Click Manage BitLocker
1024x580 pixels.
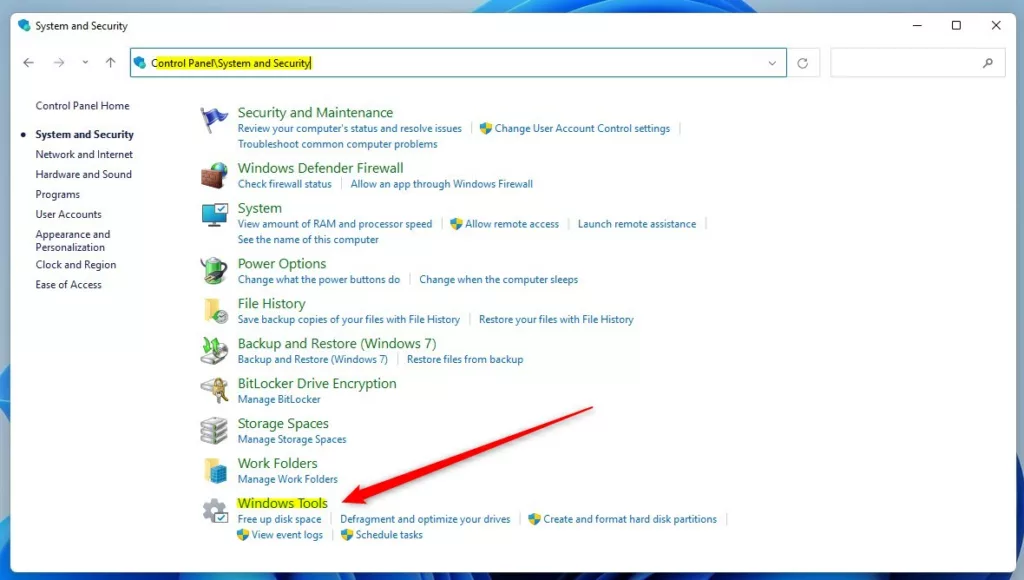279,399
